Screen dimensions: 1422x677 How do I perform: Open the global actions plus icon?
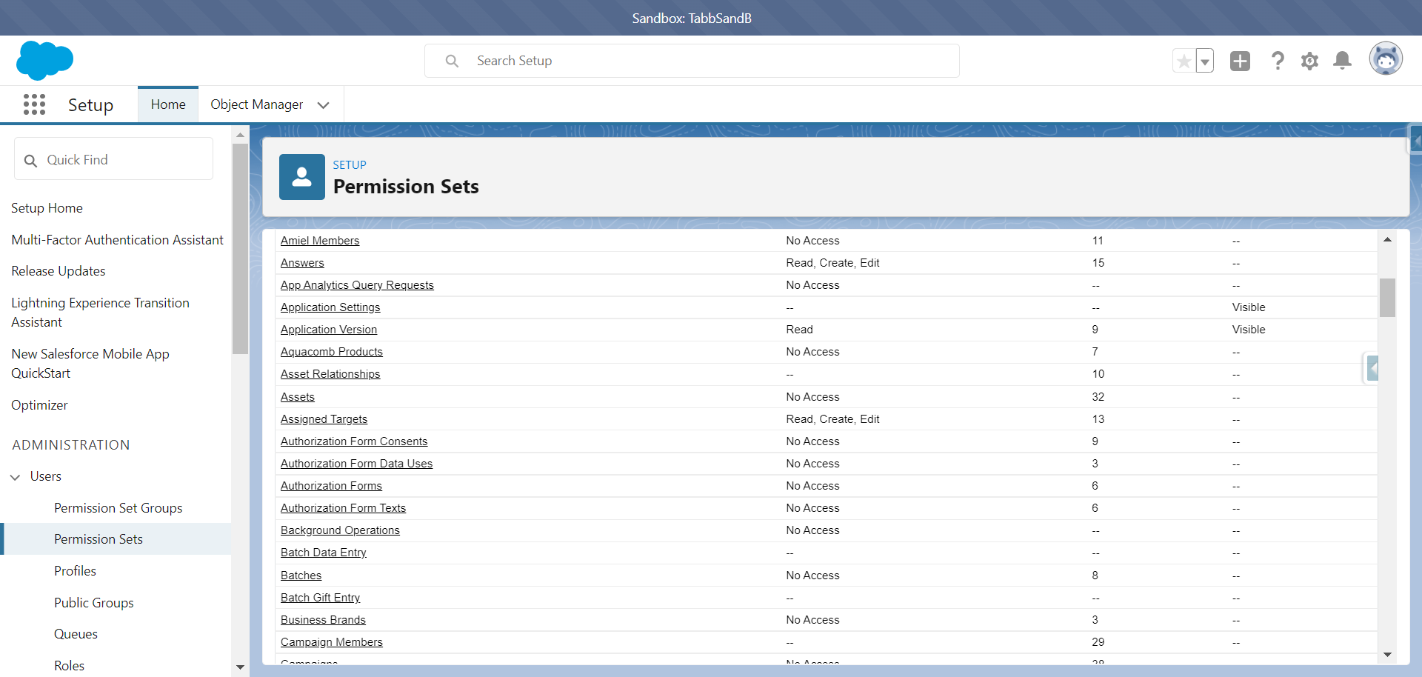[x=1240, y=61]
